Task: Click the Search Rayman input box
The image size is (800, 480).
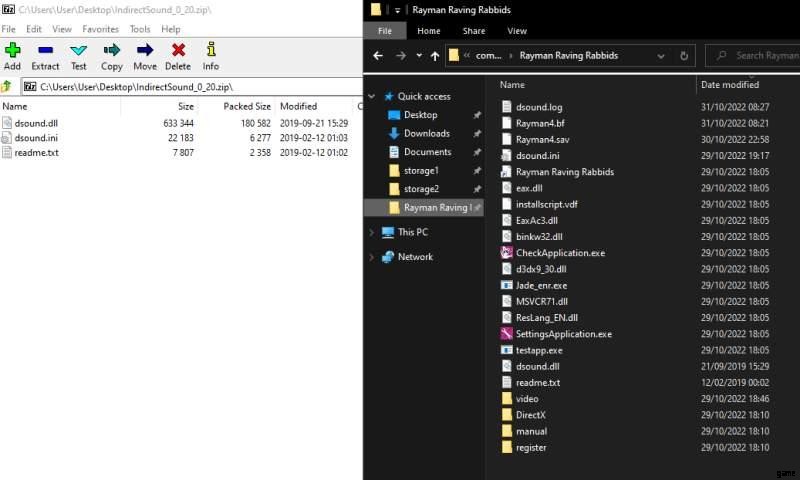Action: pyautogui.click(x=760, y=56)
